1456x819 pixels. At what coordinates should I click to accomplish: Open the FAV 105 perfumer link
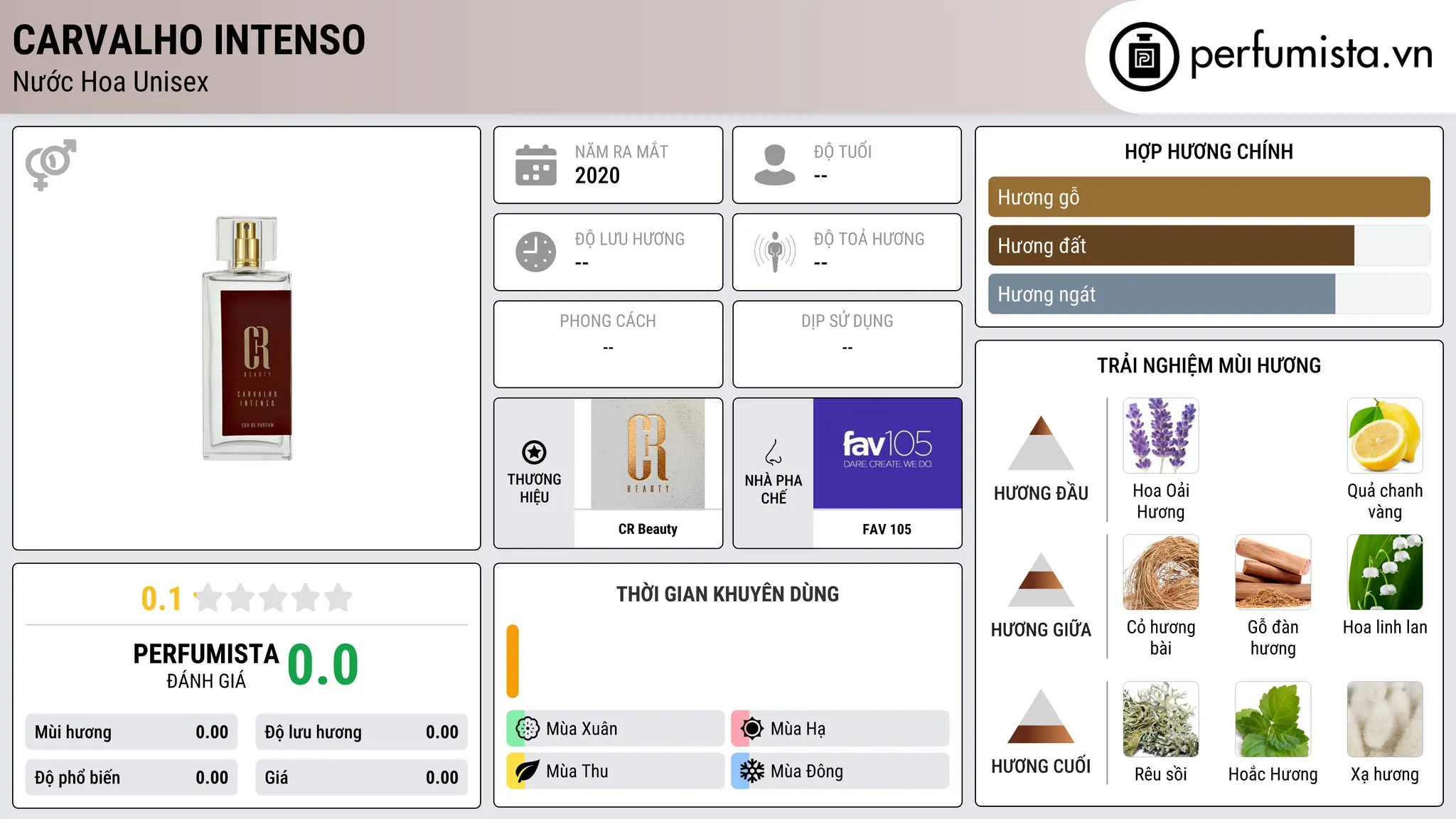[x=887, y=529]
